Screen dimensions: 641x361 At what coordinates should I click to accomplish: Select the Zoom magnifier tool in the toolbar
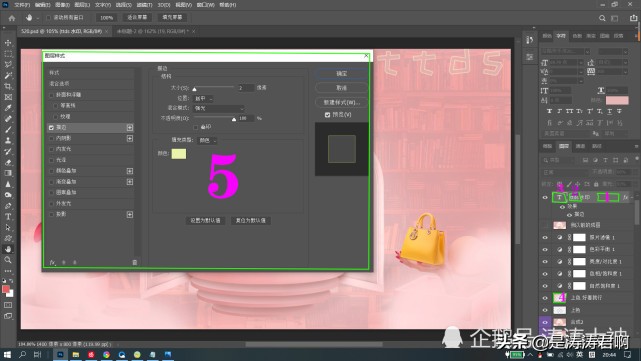click(x=8, y=260)
